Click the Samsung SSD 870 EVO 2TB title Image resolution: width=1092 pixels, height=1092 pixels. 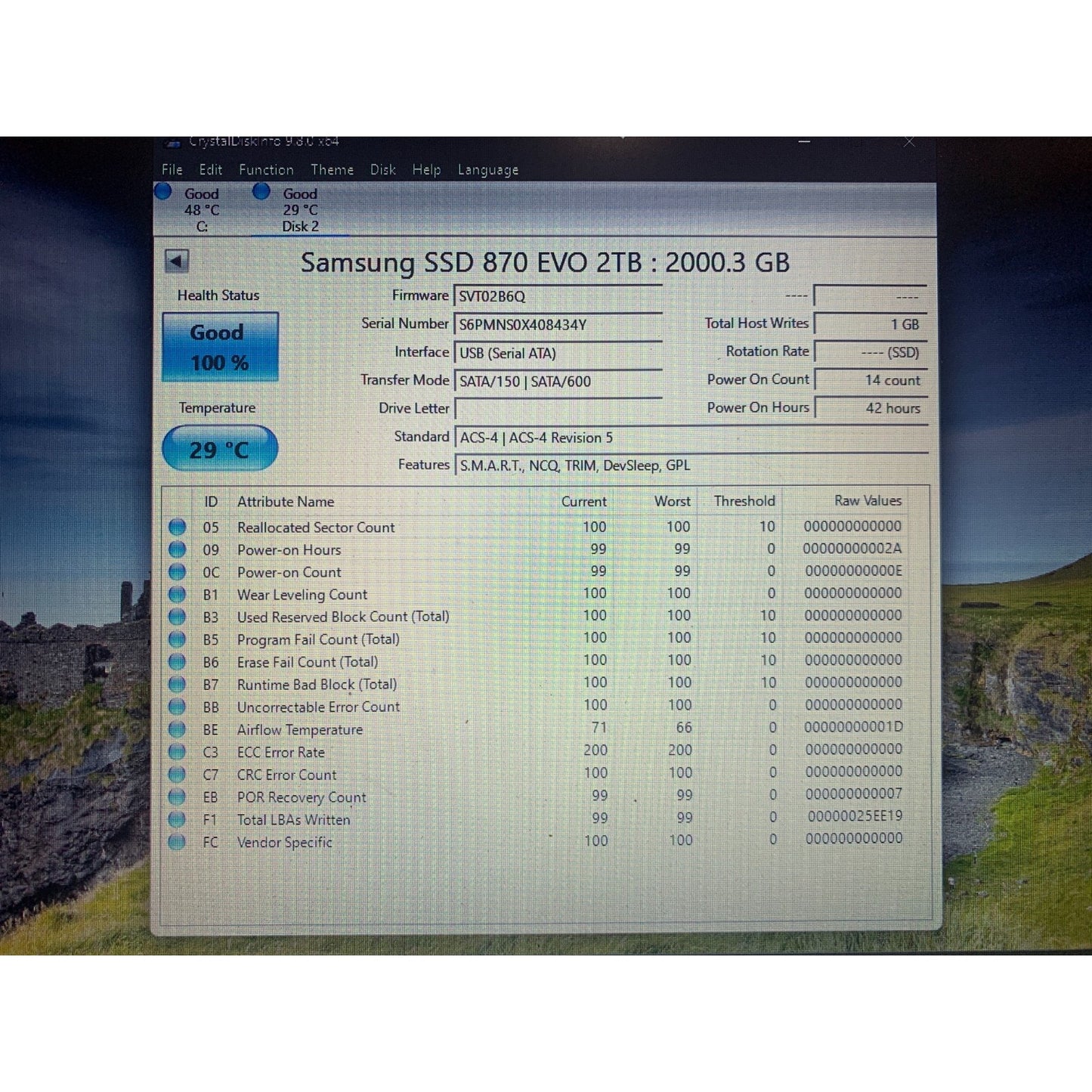point(545,262)
